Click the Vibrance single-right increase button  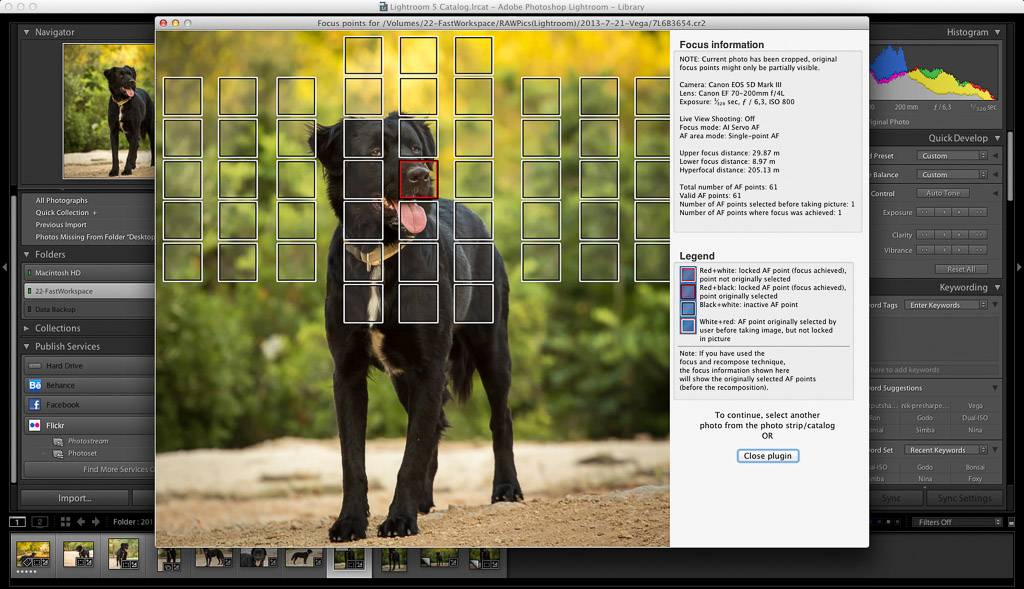coord(960,250)
